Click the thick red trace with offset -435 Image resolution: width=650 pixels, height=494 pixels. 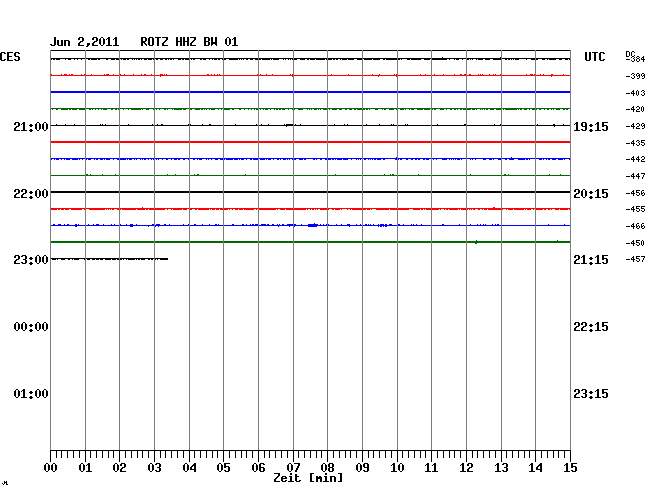click(x=310, y=142)
